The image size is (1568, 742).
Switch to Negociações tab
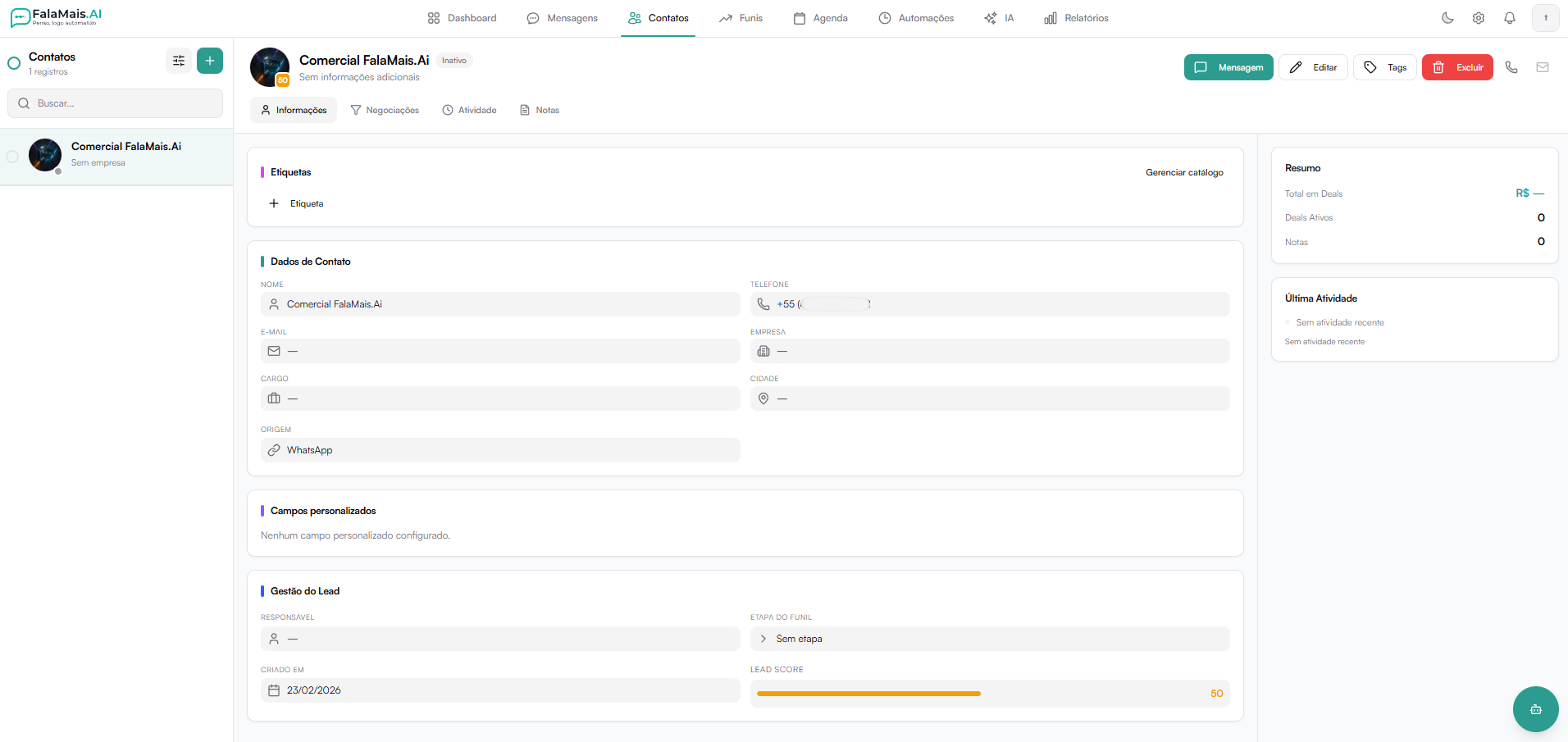[385, 110]
